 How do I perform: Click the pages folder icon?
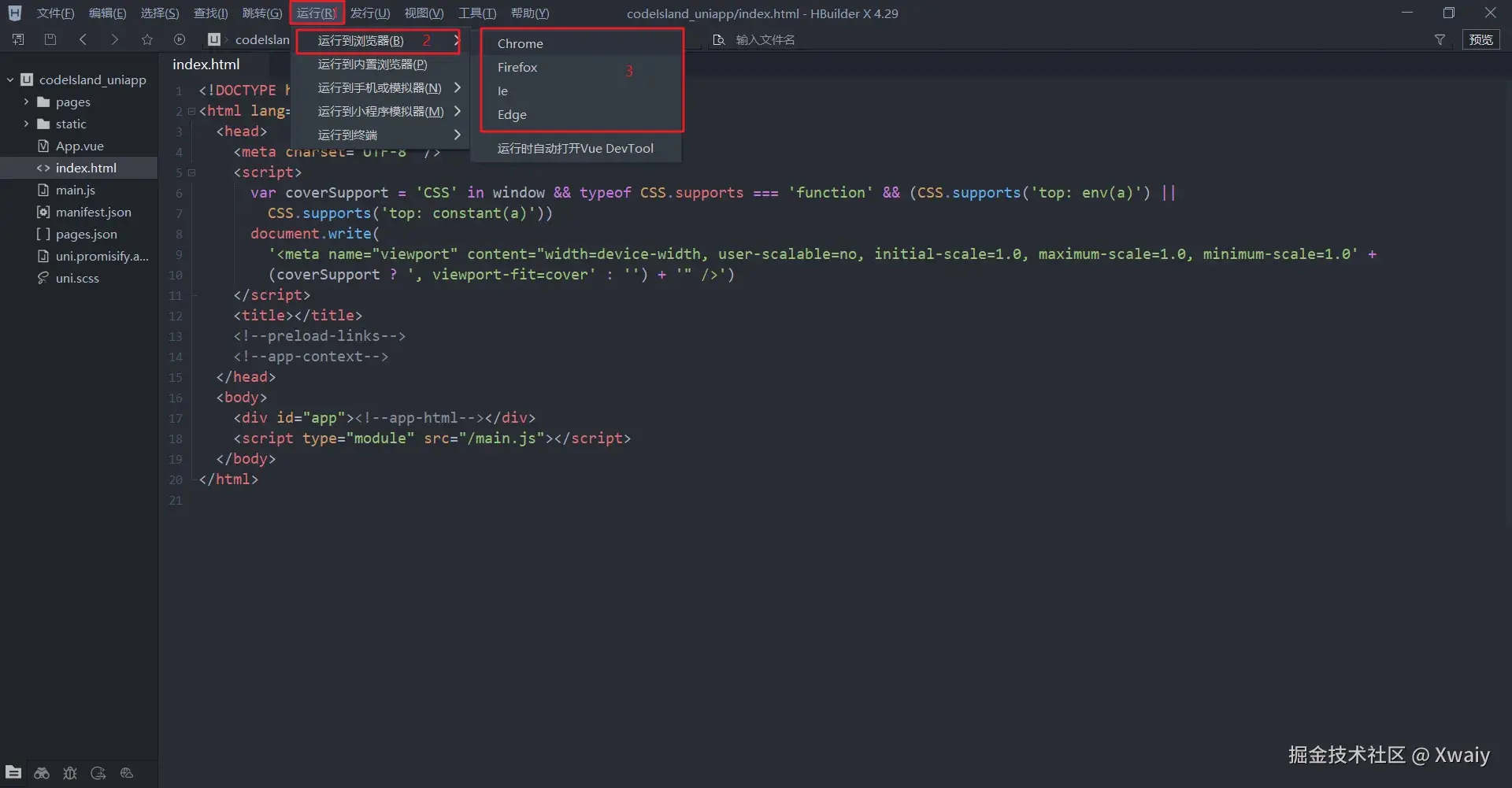[43, 102]
